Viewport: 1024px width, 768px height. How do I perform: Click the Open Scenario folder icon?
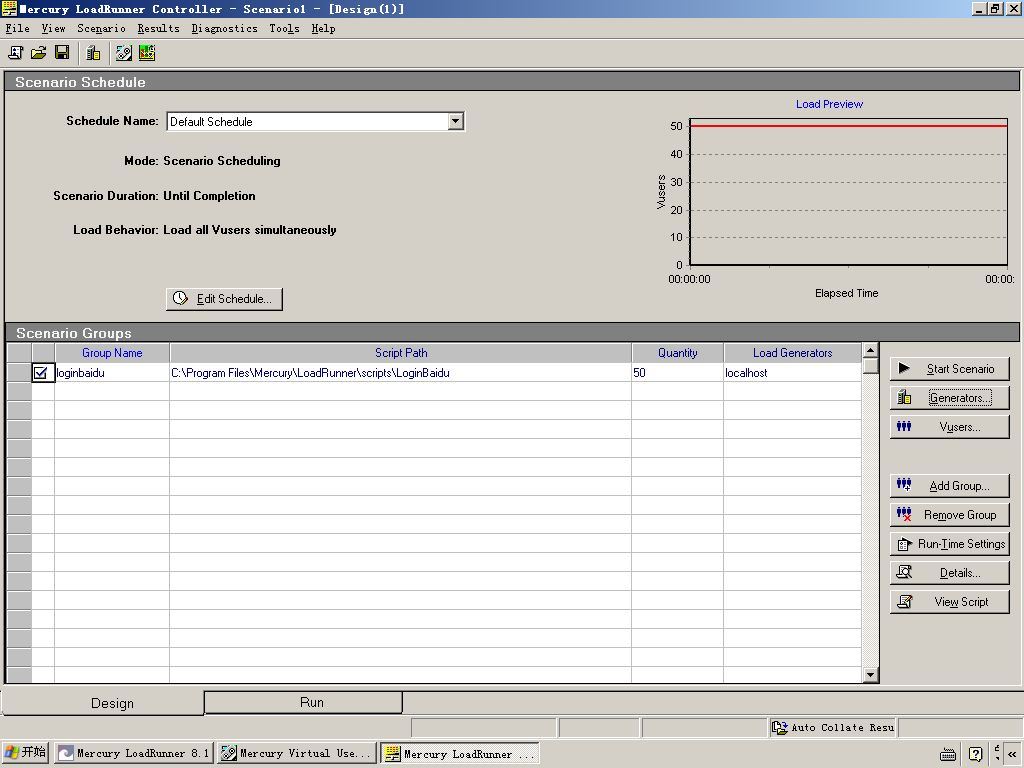click(x=39, y=53)
